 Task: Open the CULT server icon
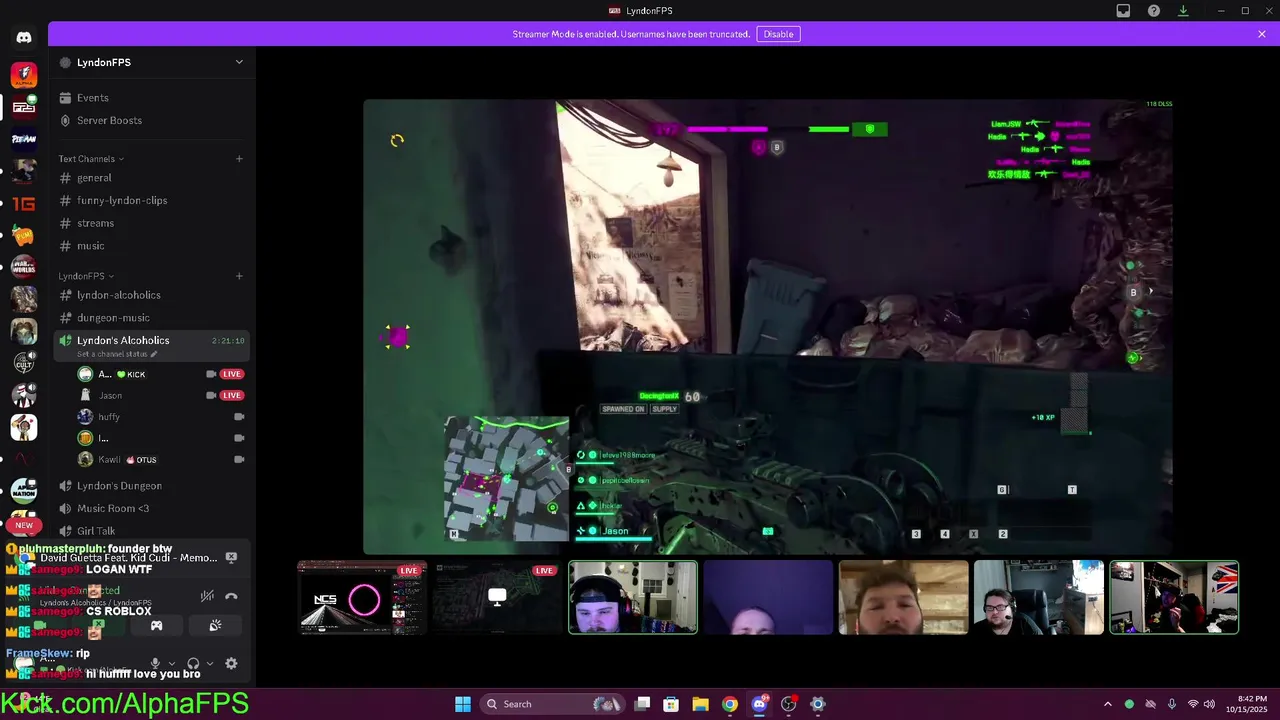(24, 363)
